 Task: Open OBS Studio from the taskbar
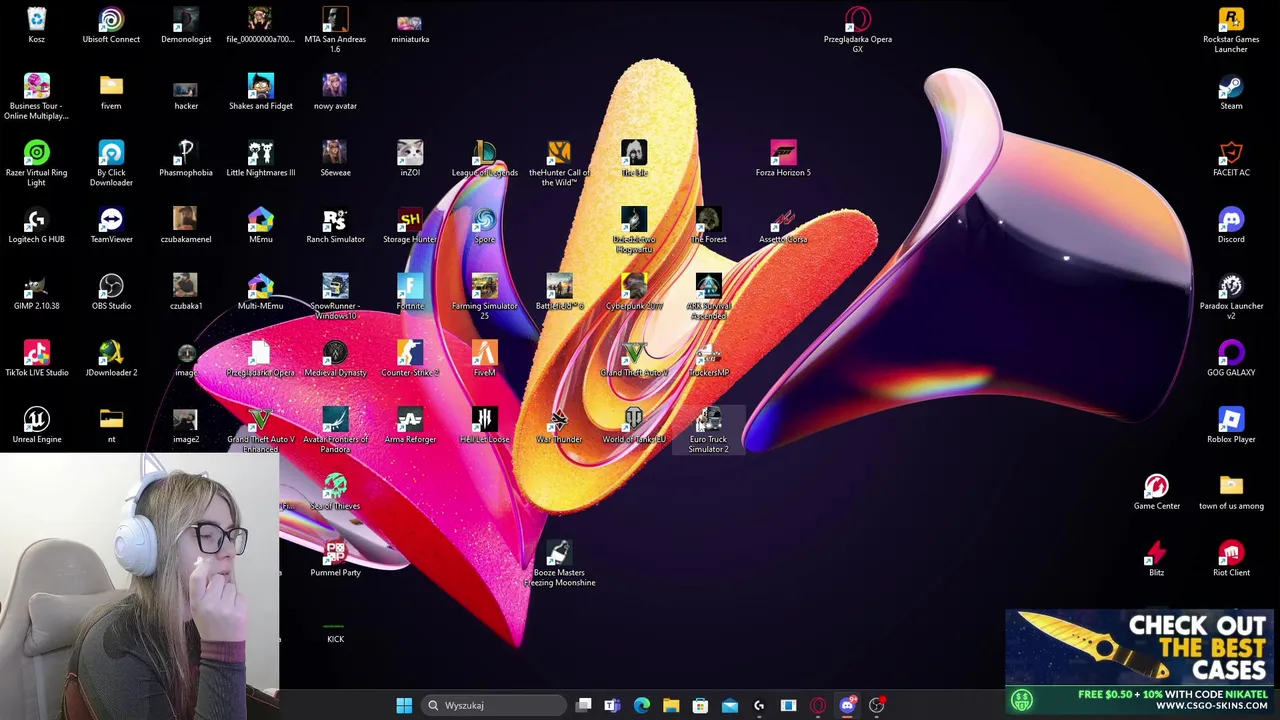(877, 705)
